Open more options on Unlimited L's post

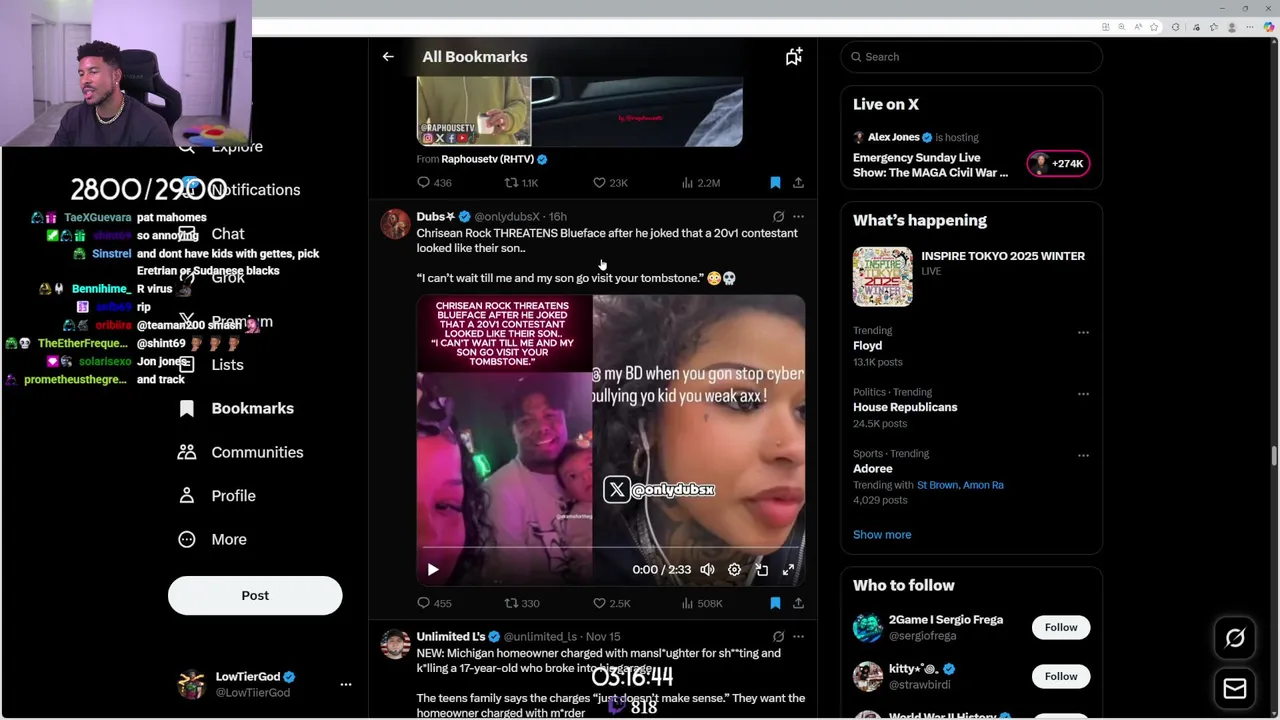point(798,636)
